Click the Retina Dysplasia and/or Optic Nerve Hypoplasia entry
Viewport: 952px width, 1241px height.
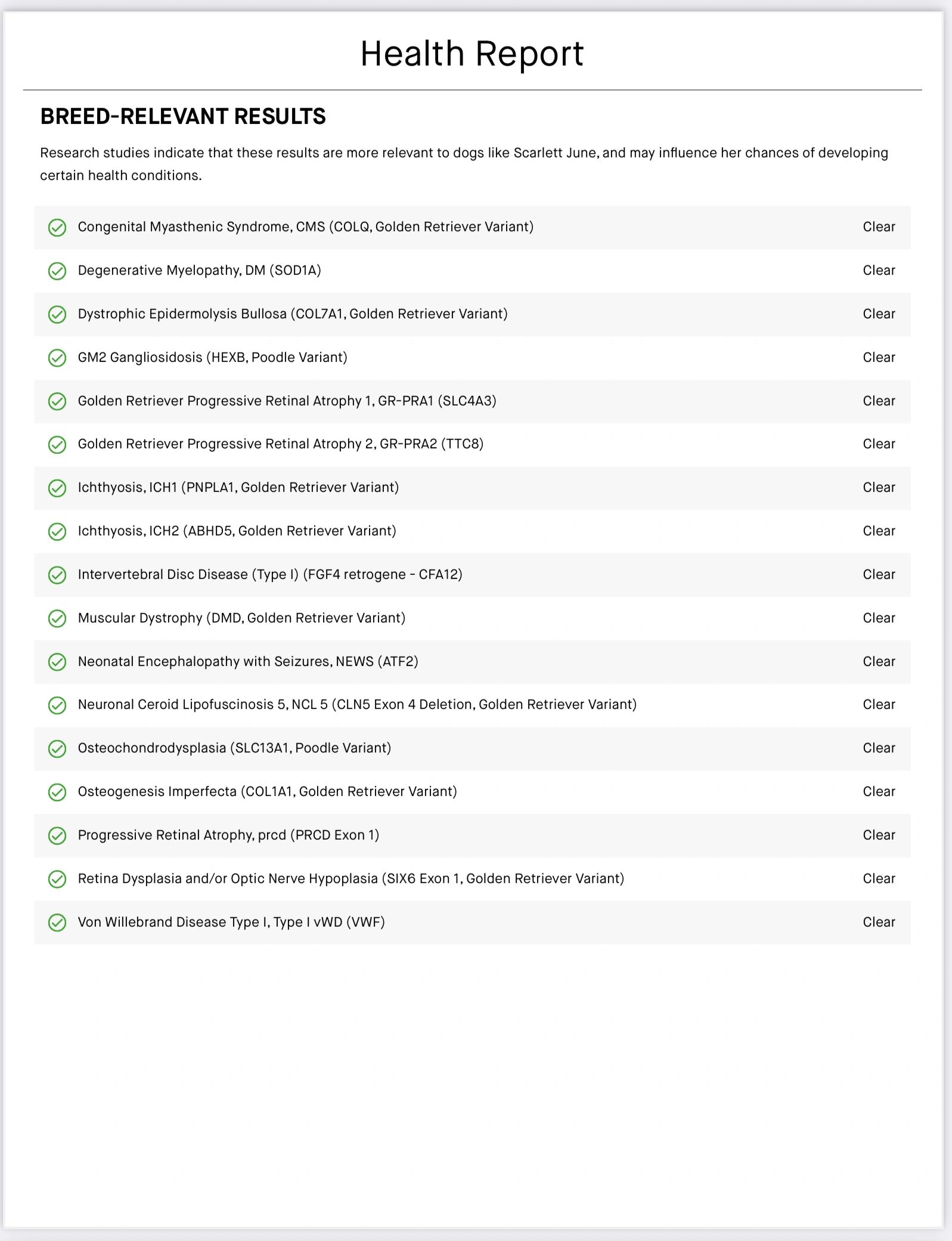point(351,879)
